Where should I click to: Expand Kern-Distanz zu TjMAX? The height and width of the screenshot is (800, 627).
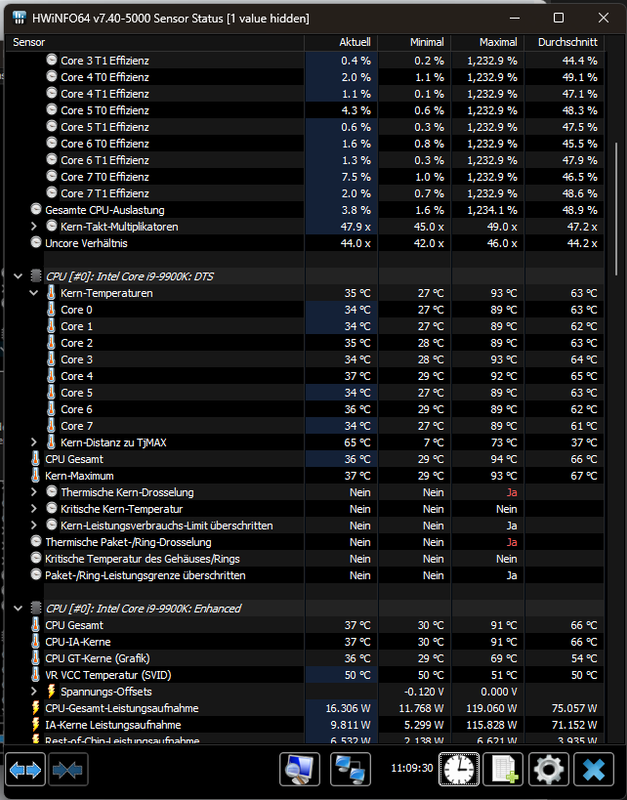(34, 442)
